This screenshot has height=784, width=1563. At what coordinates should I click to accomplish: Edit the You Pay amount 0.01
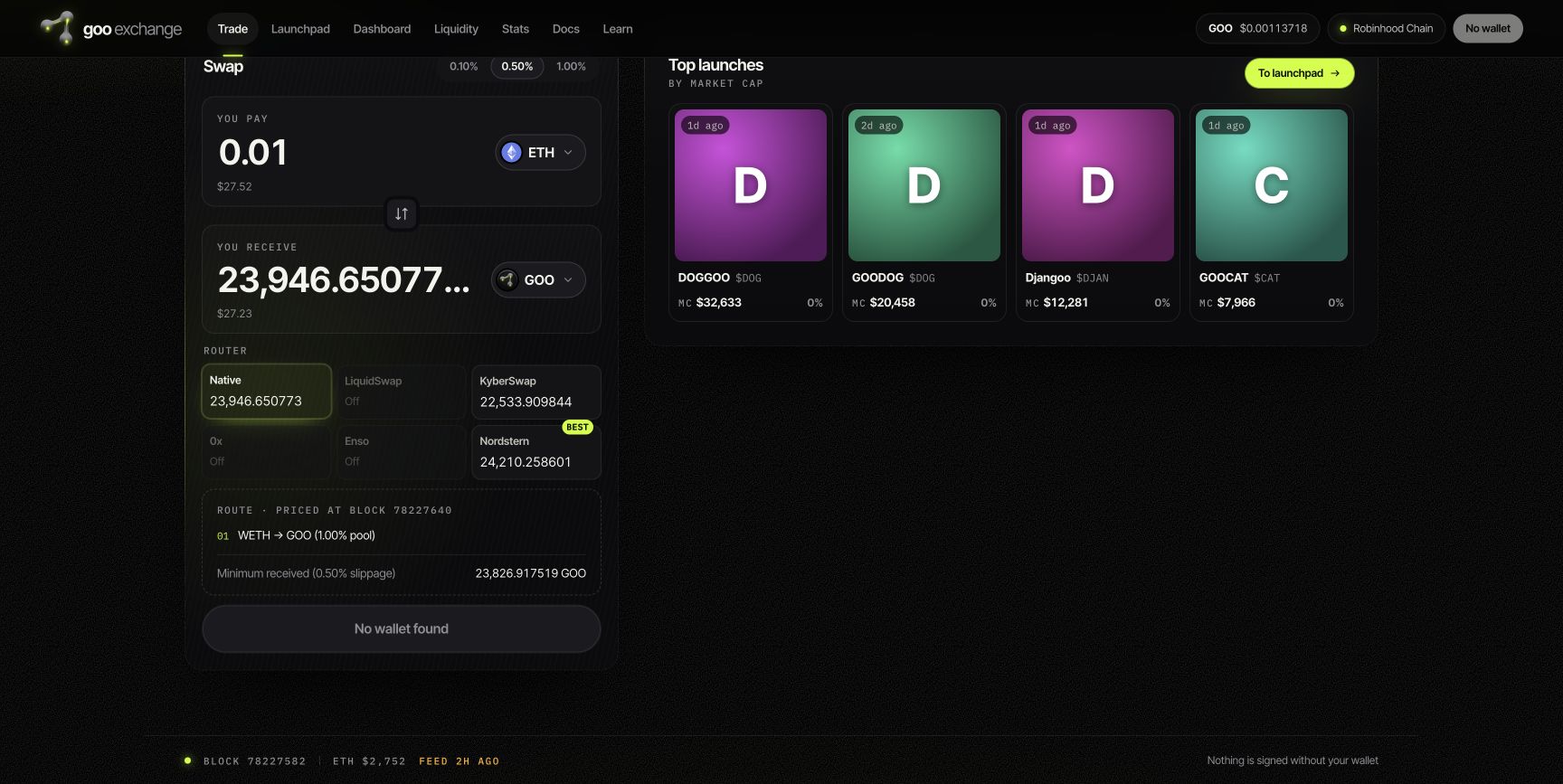[x=253, y=153]
